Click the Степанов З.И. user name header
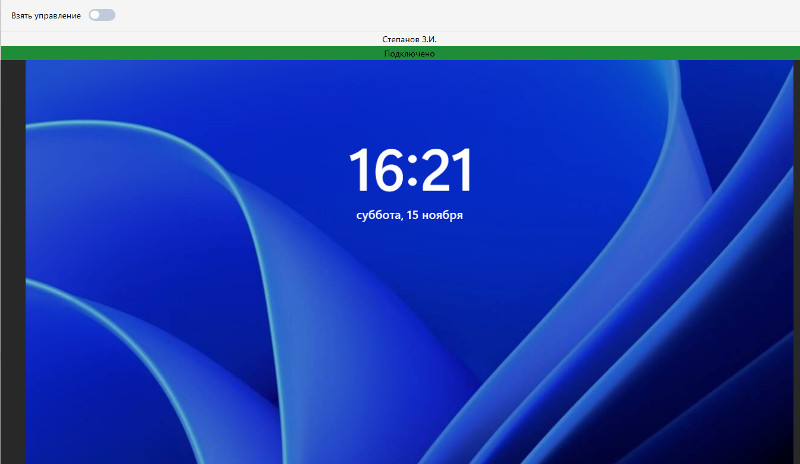Screen dimensions: 800x464 409,39
